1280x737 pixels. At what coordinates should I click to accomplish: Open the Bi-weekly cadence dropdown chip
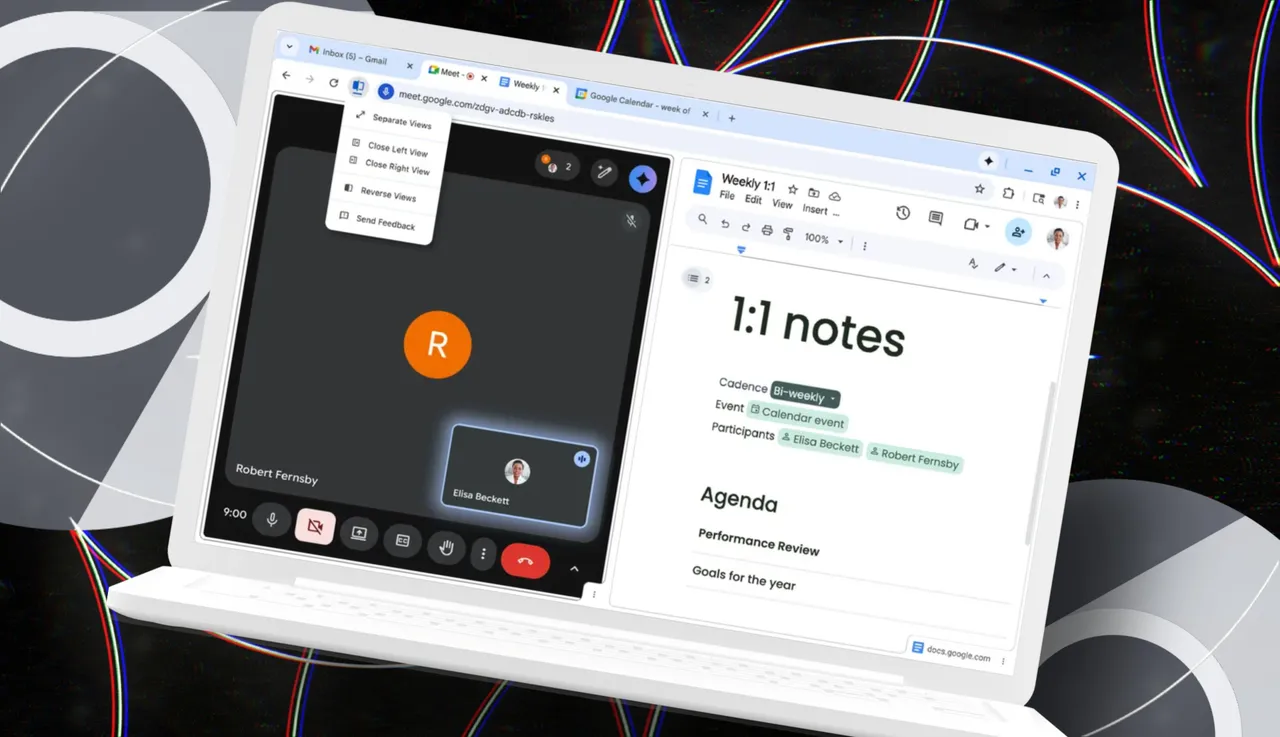(805, 395)
